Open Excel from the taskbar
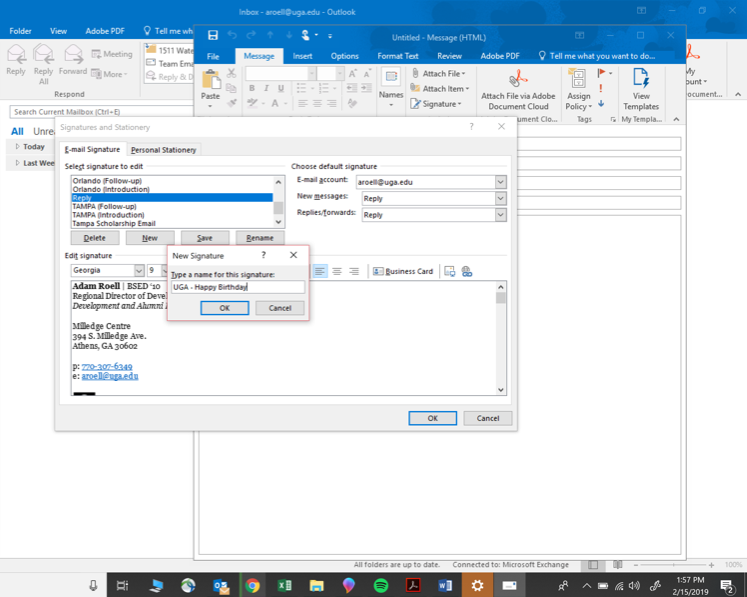The height and width of the screenshot is (597, 747). [284, 585]
